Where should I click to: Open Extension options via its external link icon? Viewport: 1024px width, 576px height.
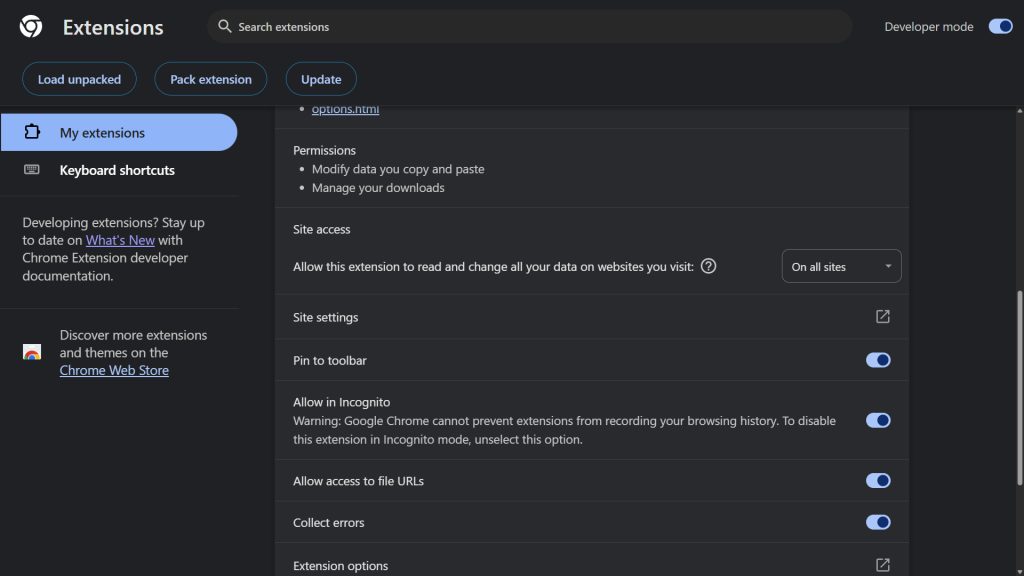[881, 565]
